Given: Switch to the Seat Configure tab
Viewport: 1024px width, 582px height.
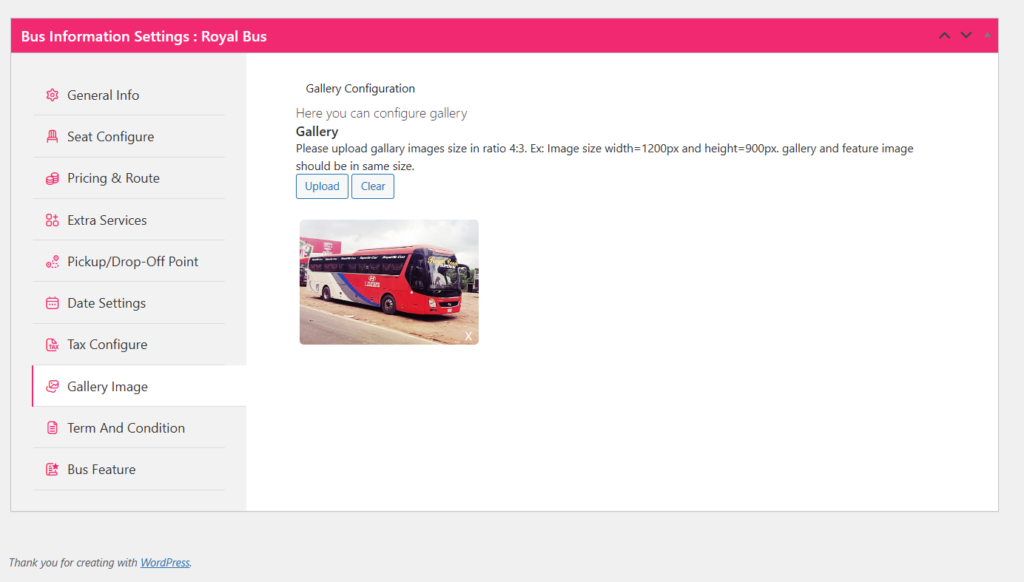Looking at the screenshot, I should (x=110, y=137).
